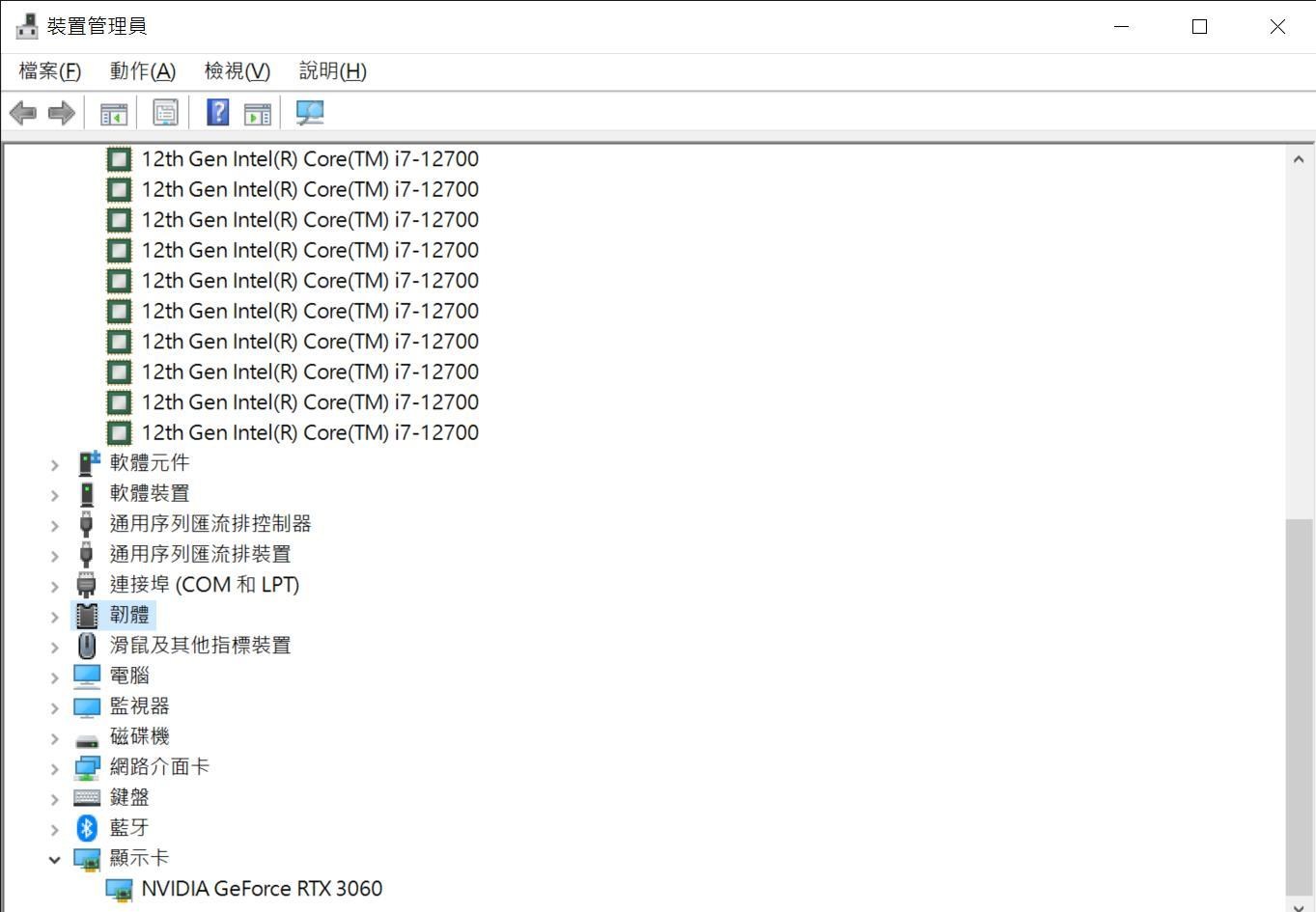Image resolution: width=1316 pixels, height=912 pixels.
Task: Click the scrollbar up arrow
Action: pos(1299,159)
